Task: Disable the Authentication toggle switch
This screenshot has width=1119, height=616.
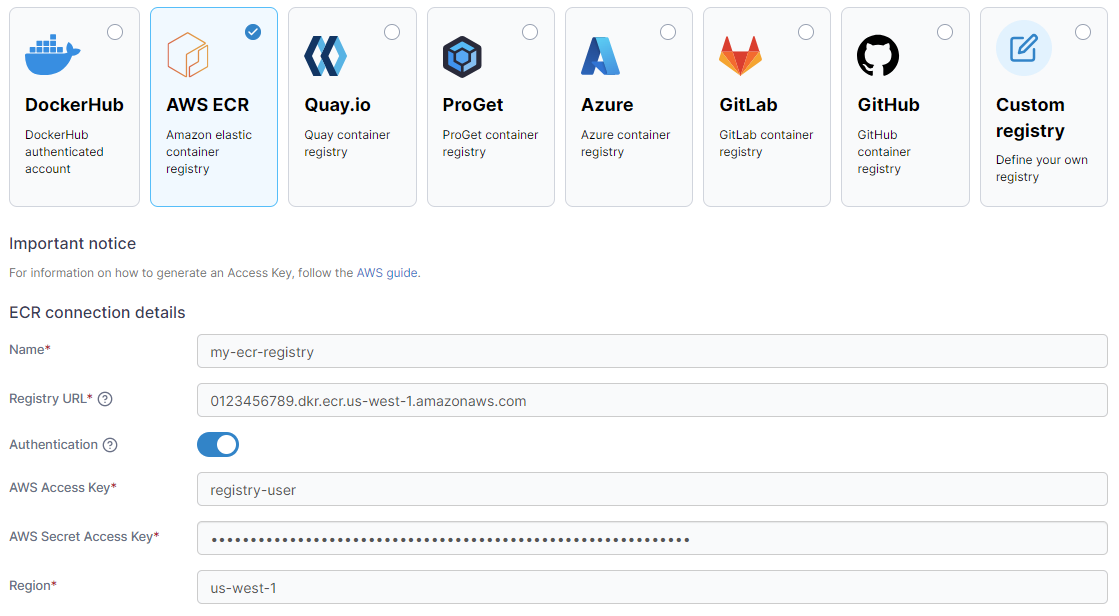Action: [218, 444]
